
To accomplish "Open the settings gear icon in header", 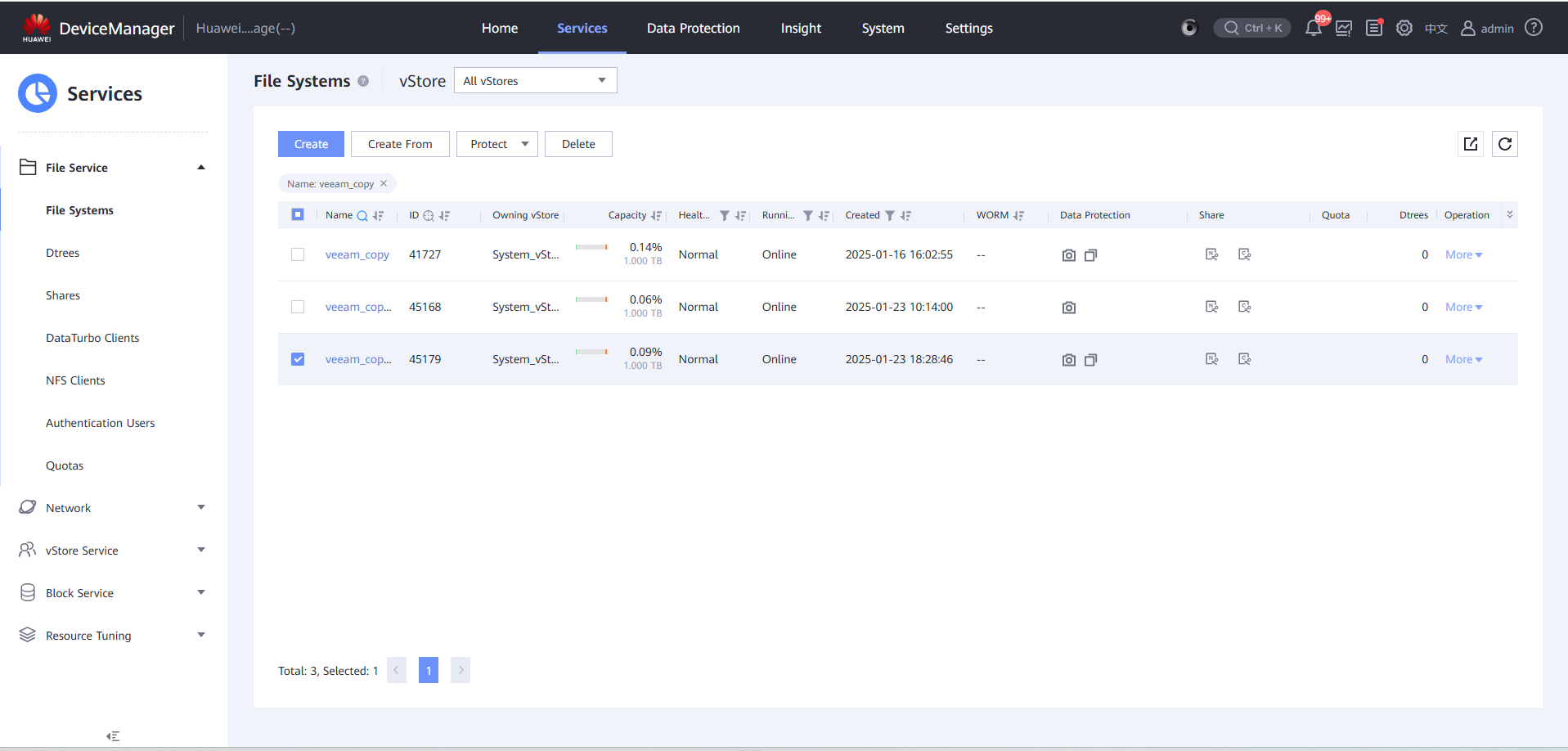I will tap(1404, 29).
